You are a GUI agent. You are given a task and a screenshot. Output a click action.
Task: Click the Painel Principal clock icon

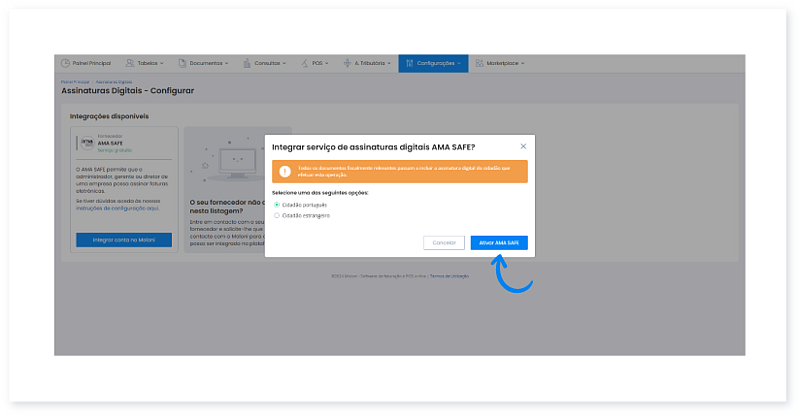66,63
